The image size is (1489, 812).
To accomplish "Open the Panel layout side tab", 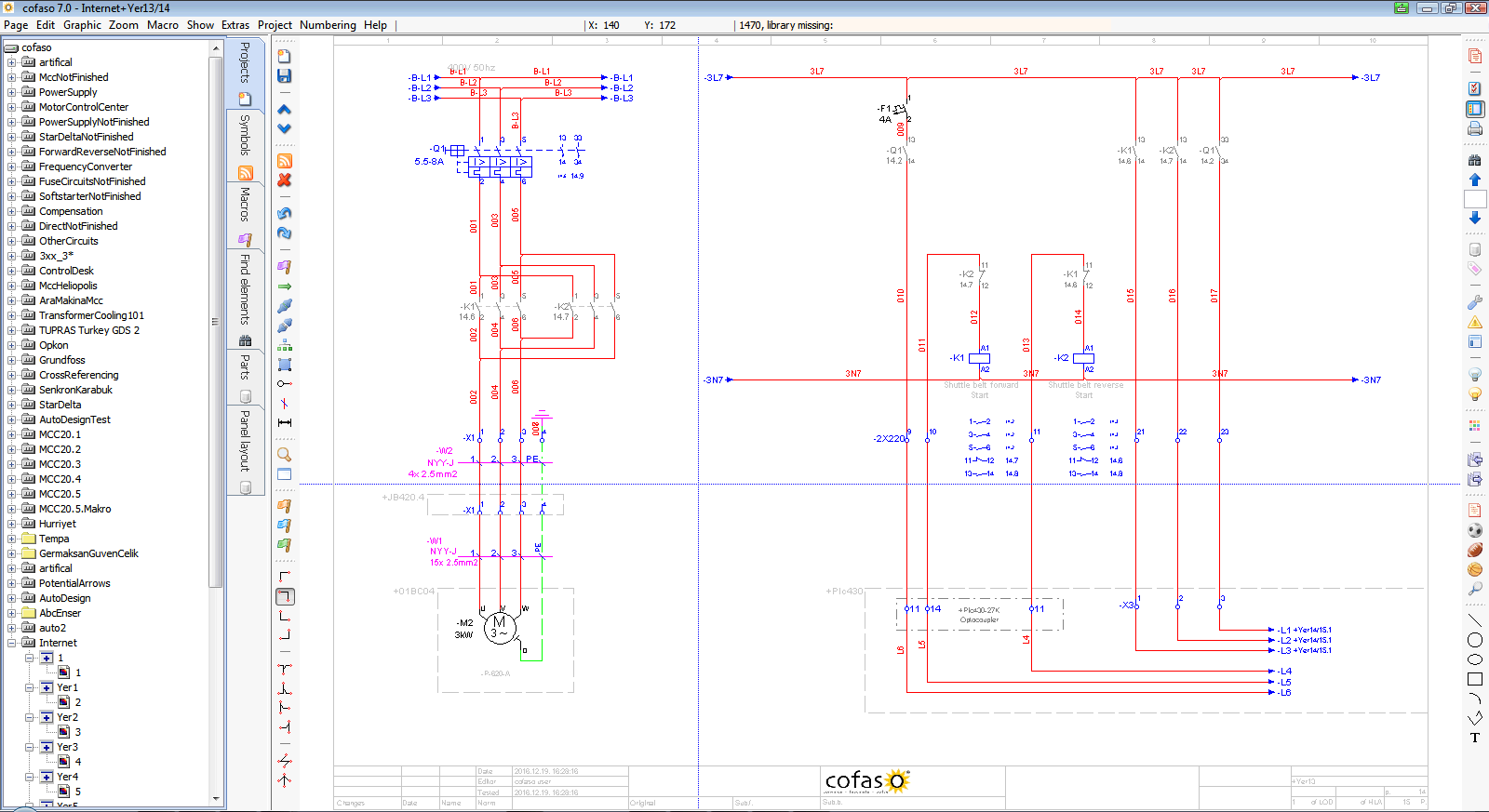I will tap(245, 450).
